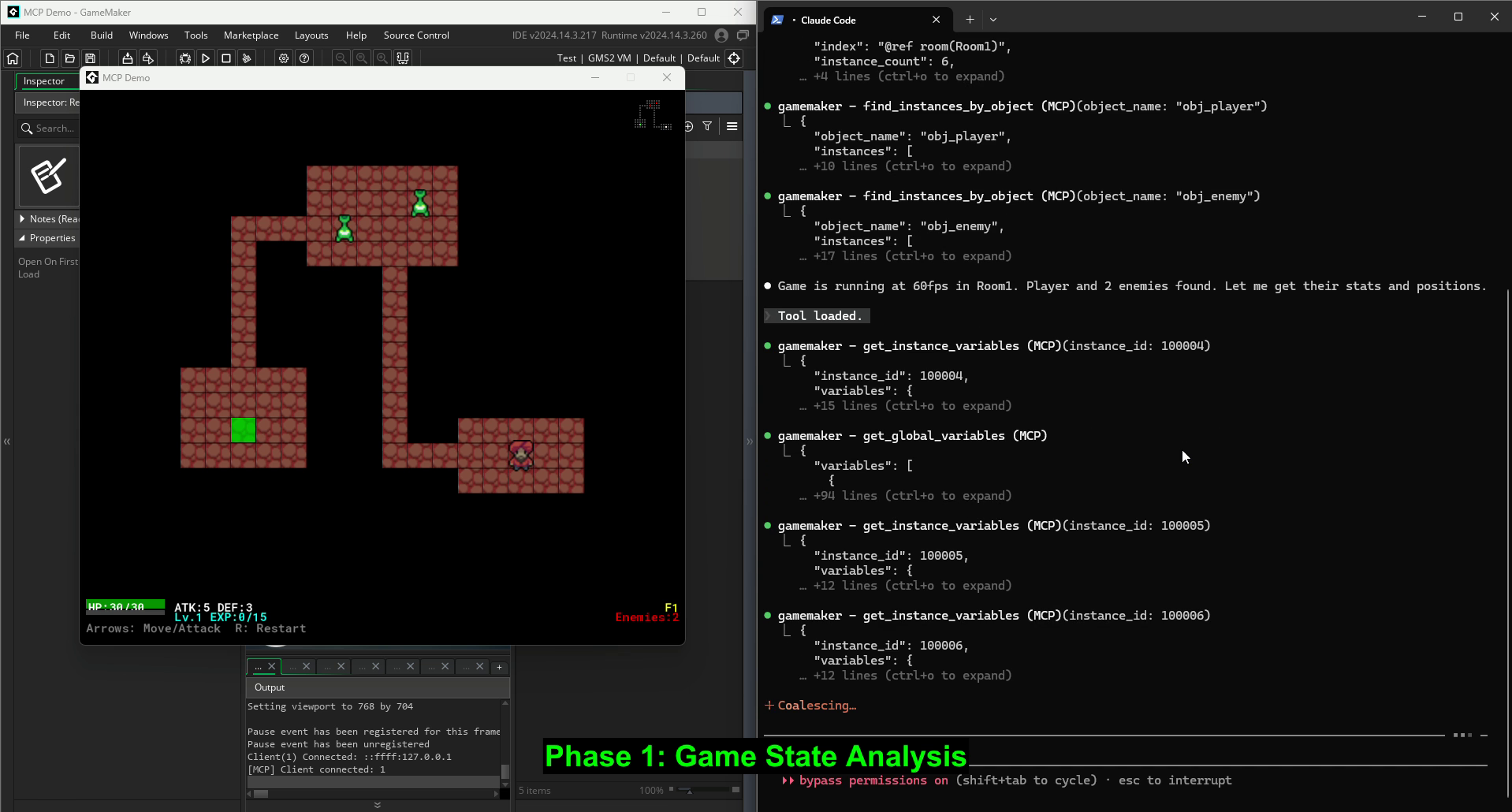
Task: Click the 'Coalescing…' status line
Action: [810, 706]
